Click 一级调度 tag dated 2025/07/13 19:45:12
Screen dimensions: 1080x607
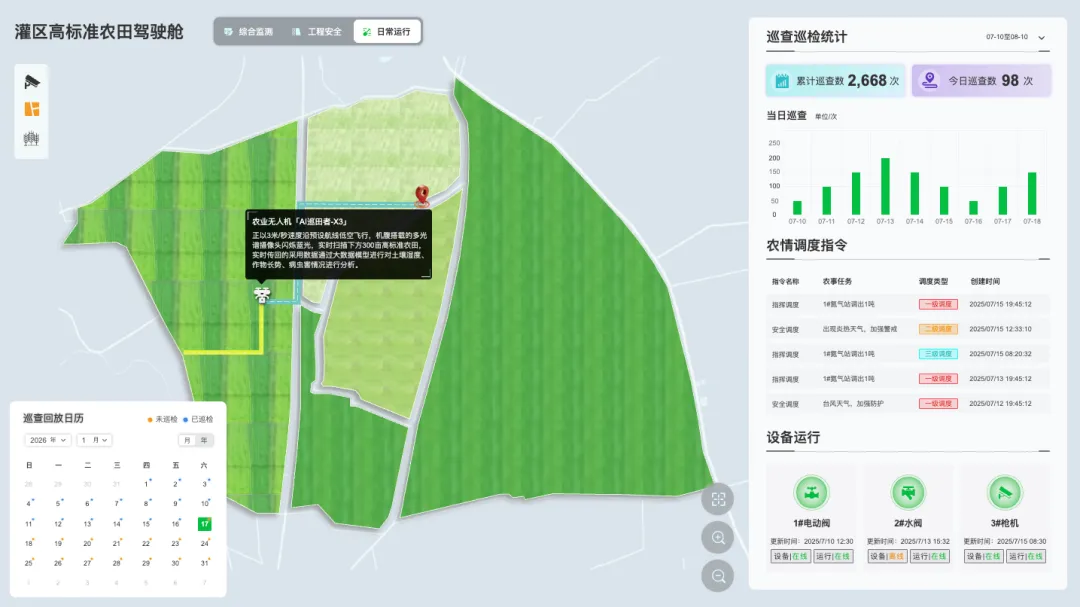pyautogui.click(x=938, y=379)
